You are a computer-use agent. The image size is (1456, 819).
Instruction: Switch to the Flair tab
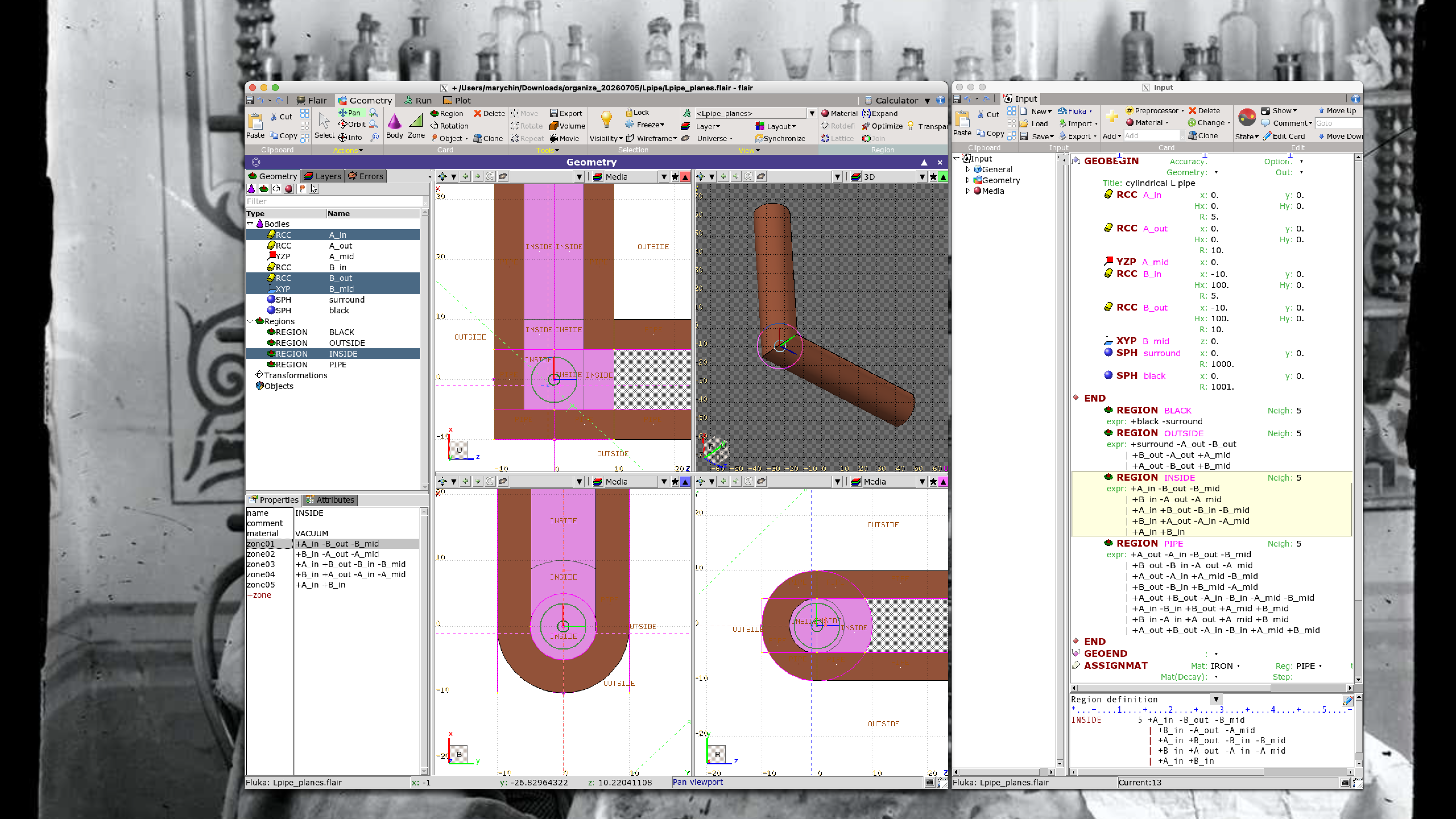(312, 101)
